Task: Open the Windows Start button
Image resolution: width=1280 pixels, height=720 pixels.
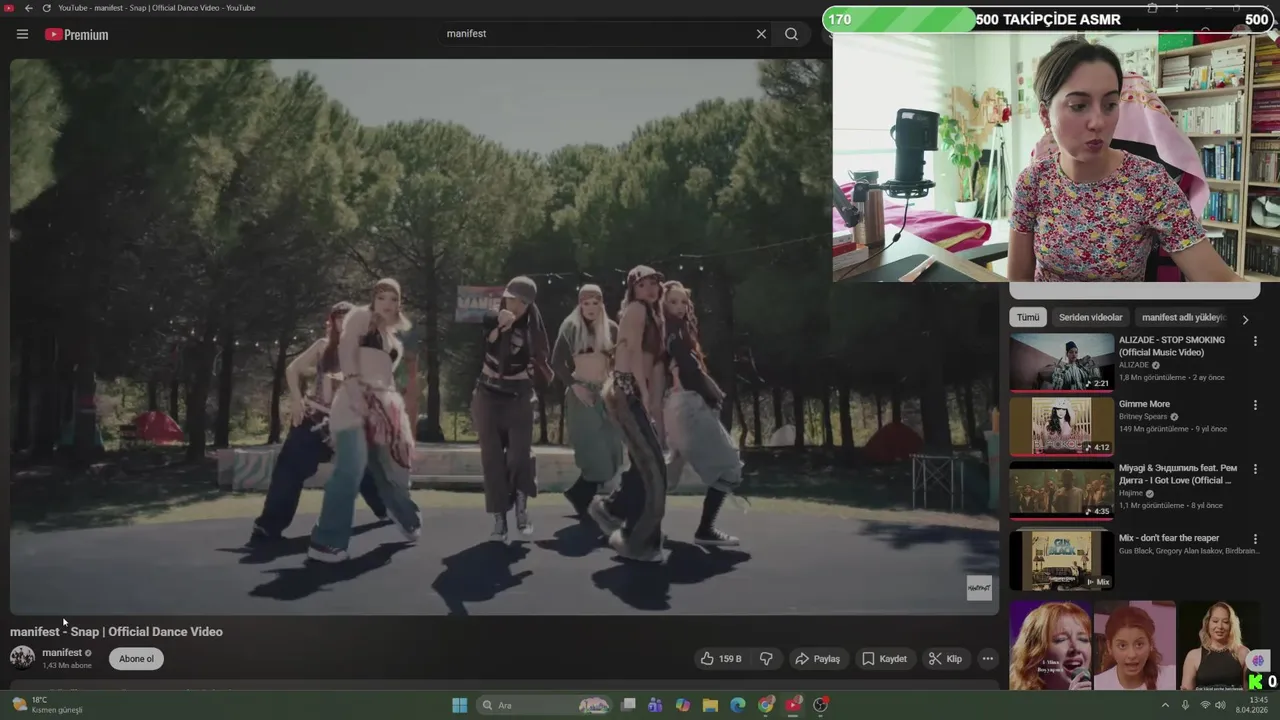Action: pyautogui.click(x=459, y=705)
